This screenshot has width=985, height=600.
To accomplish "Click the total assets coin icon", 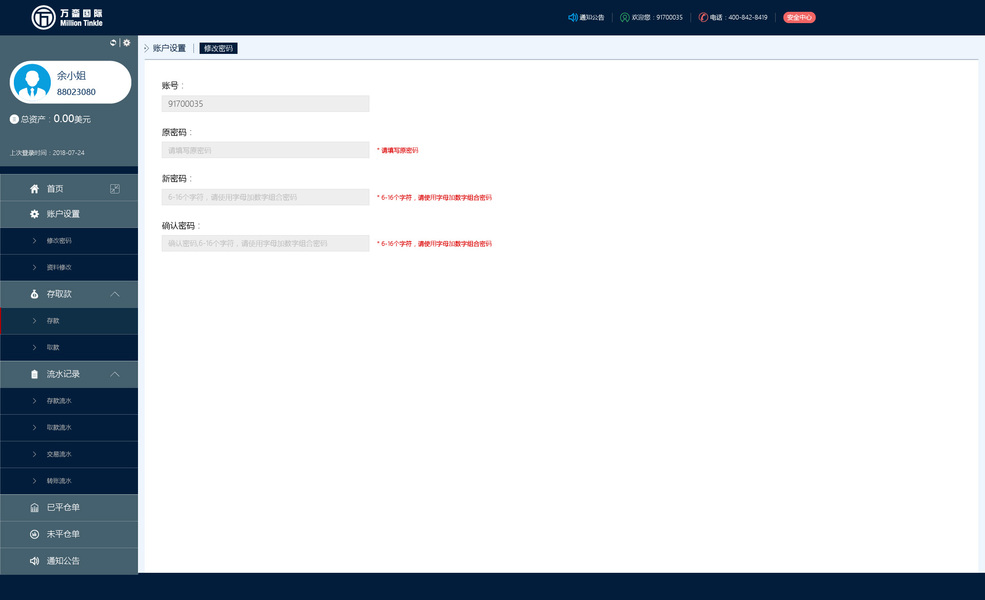I will (14, 119).
